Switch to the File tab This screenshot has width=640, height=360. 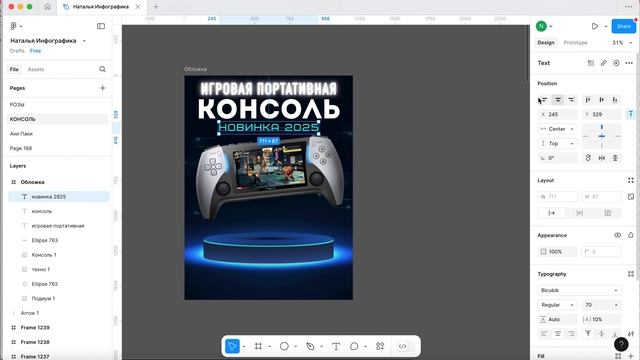click(14, 69)
